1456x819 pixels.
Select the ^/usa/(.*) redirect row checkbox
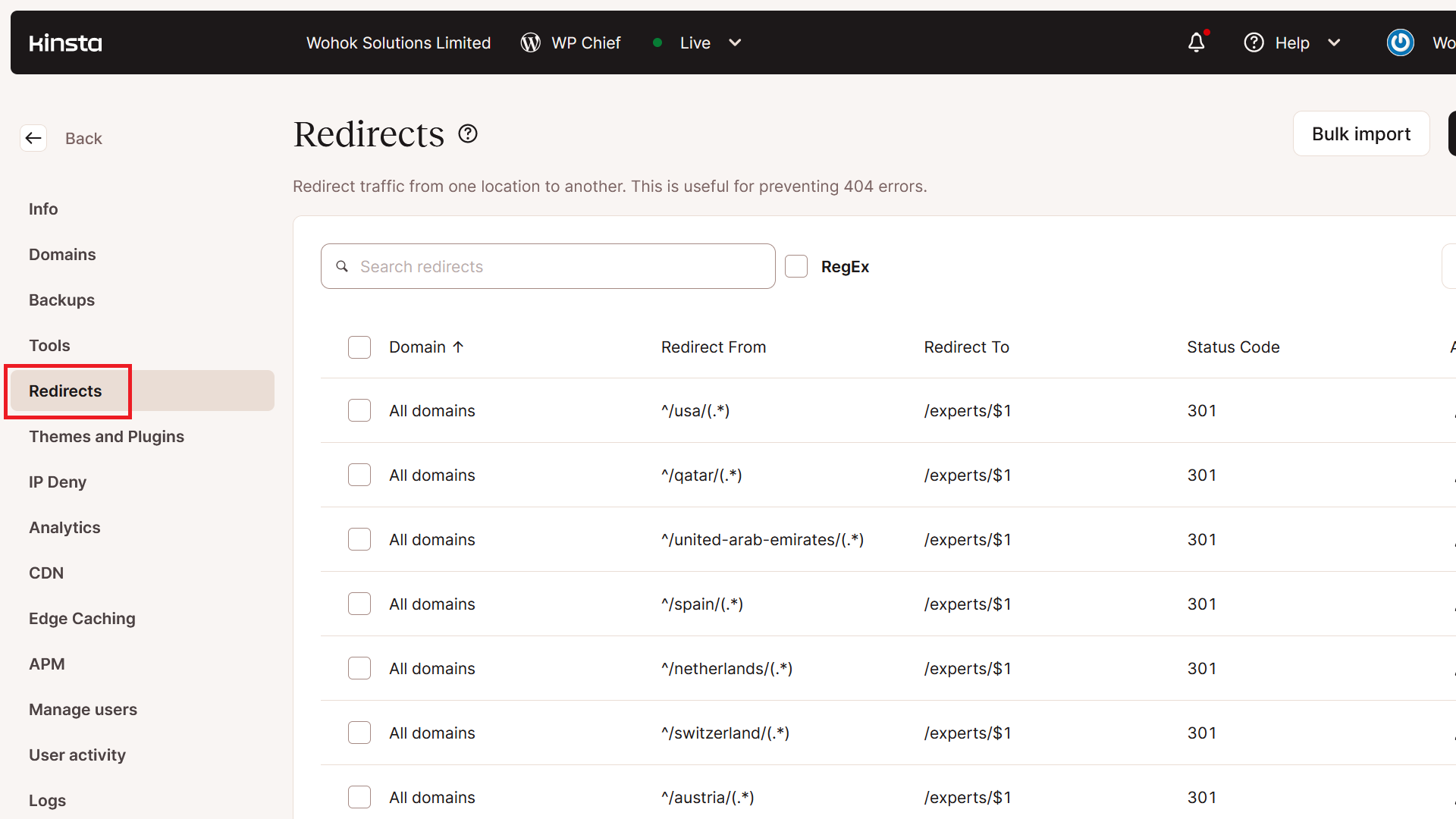359,410
